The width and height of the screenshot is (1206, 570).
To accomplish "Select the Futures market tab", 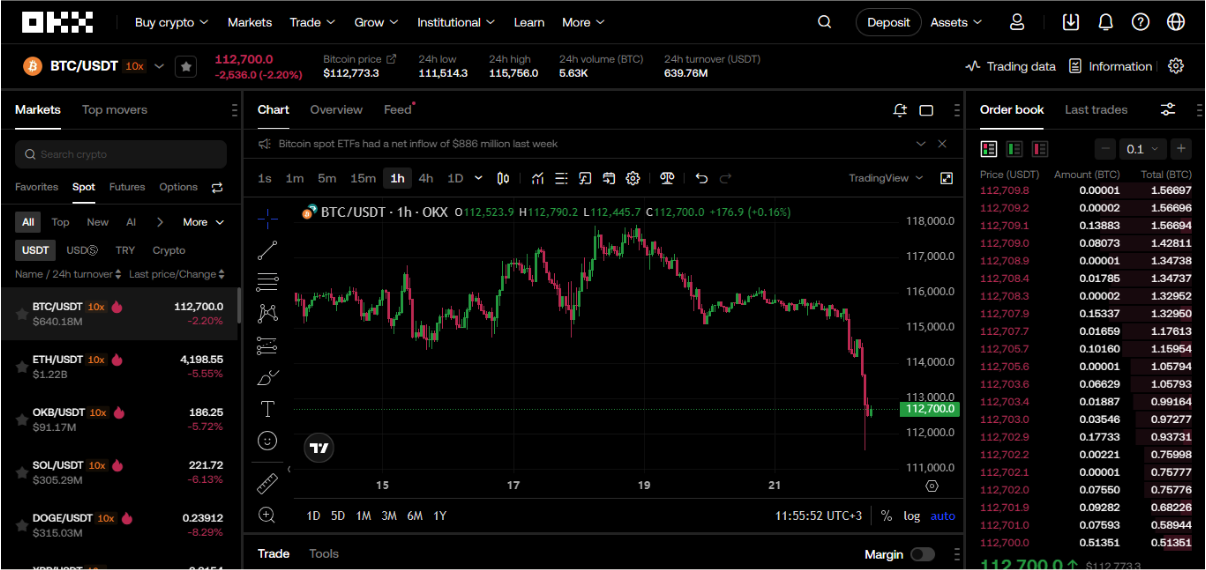I will (127, 187).
